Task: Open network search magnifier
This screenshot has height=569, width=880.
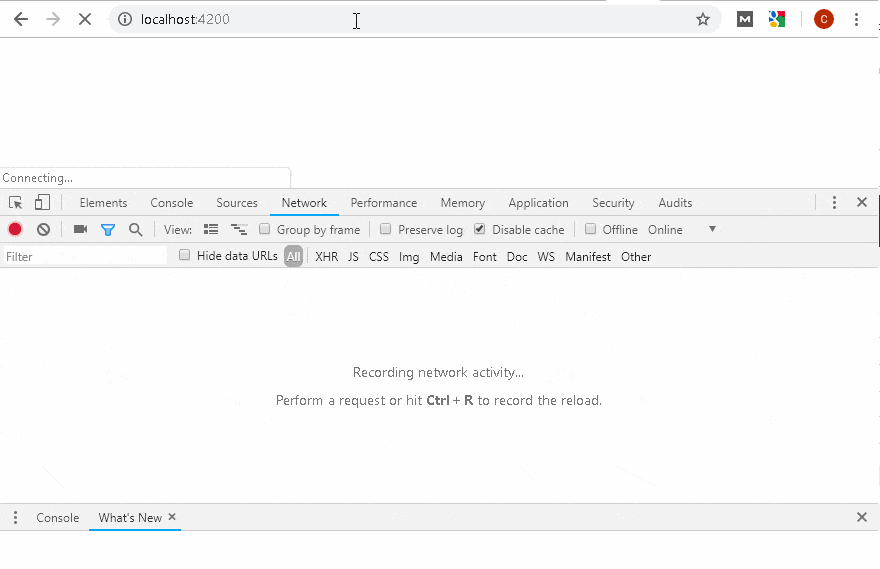Action: pyautogui.click(x=135, y=229)
